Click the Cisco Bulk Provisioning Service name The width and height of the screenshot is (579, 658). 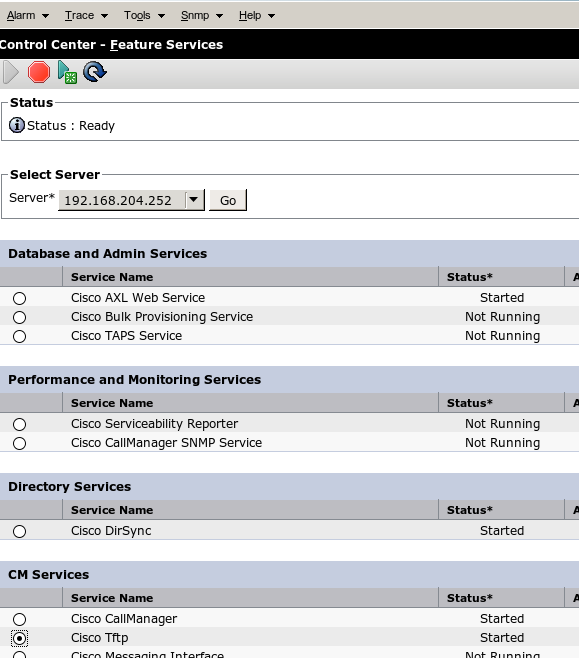(162, 316)
